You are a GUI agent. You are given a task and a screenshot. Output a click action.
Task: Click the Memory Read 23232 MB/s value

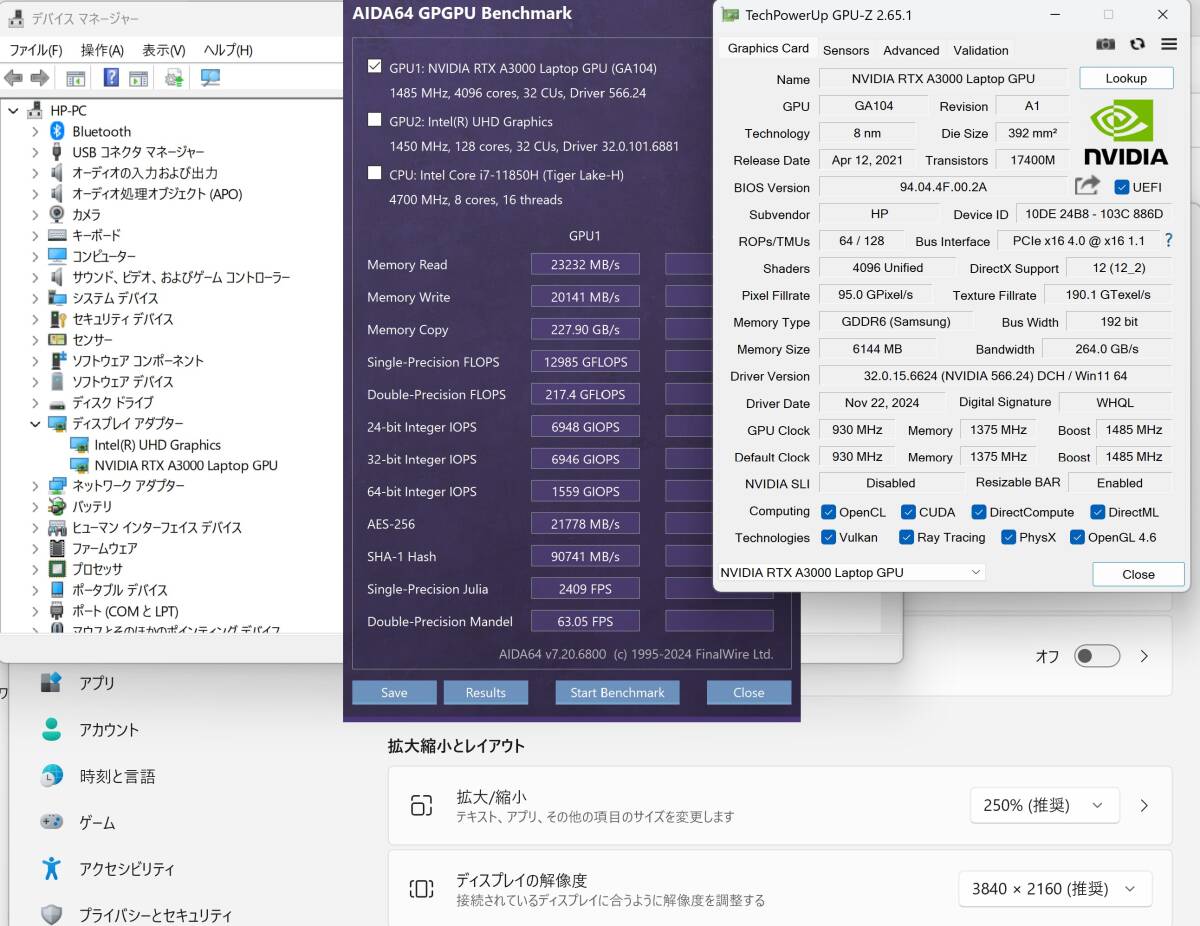(x=585, y=264)
